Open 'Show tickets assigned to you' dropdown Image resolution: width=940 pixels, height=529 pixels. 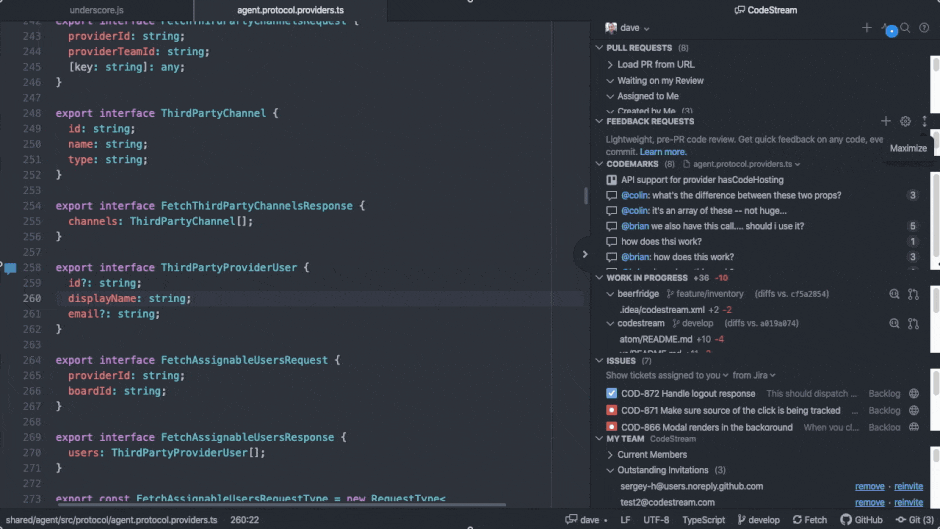667,375
